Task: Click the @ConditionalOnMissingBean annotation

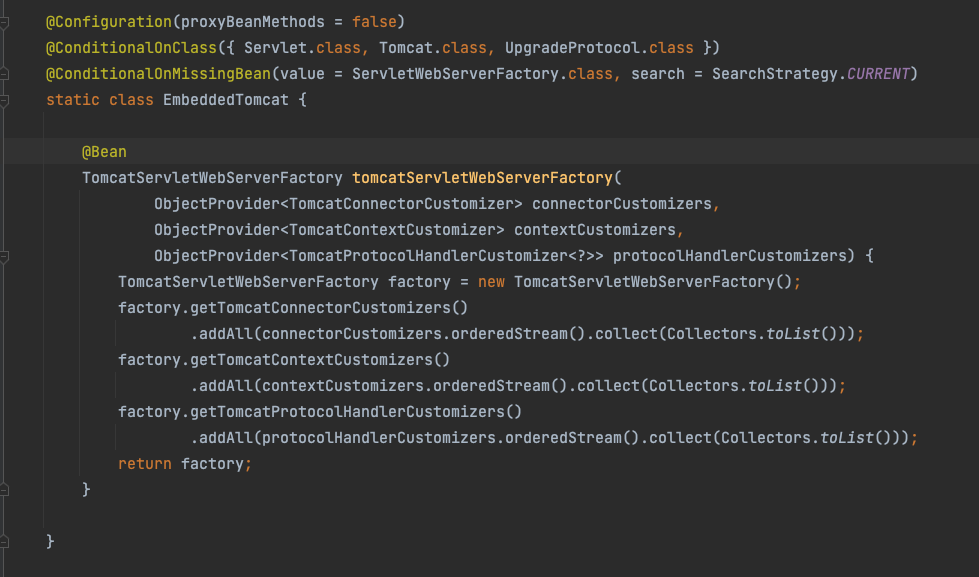Action: (x=158, y=74)
